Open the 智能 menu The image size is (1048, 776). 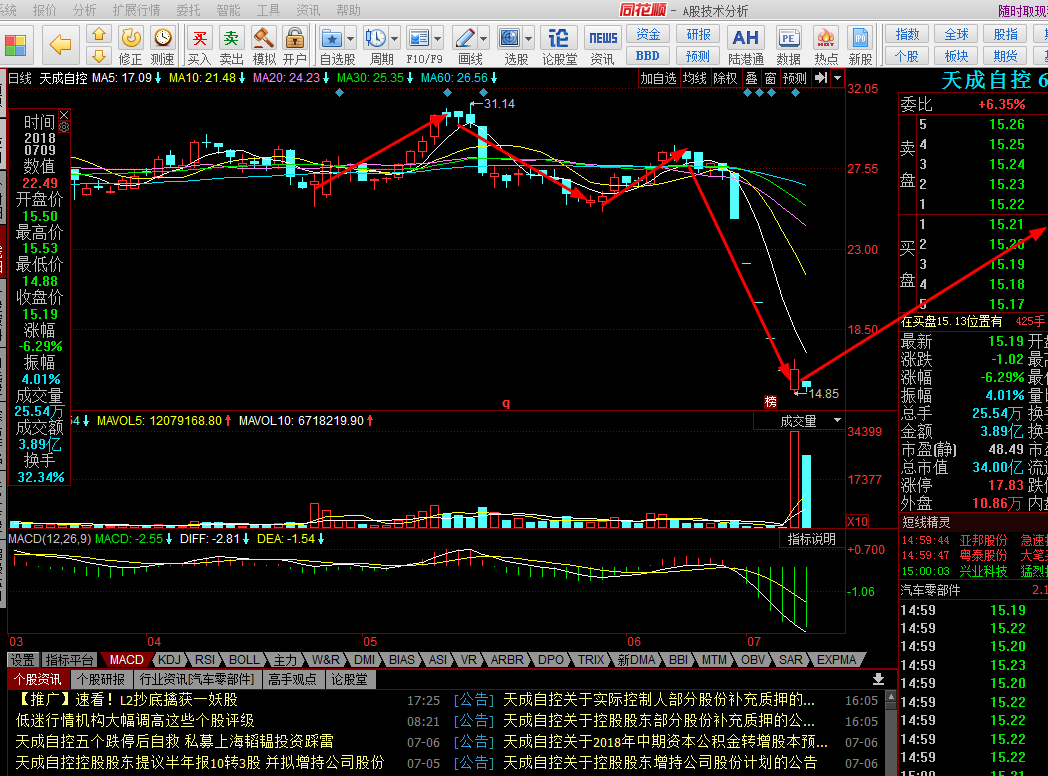[x=229, y=10]
